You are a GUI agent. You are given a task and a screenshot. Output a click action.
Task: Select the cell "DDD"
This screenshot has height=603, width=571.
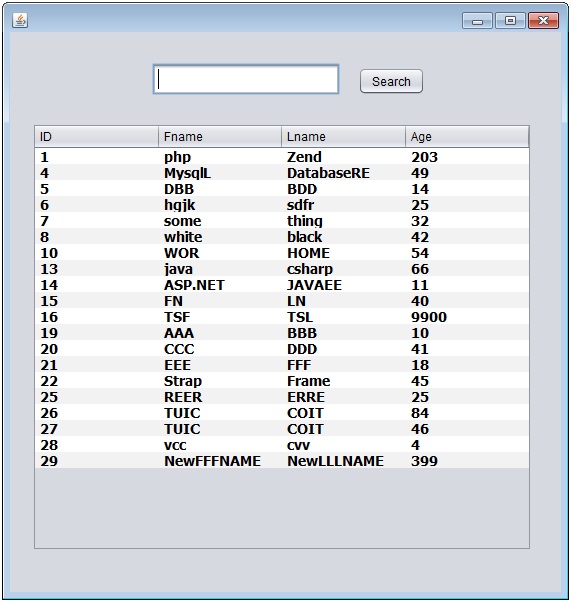[343, 349]
